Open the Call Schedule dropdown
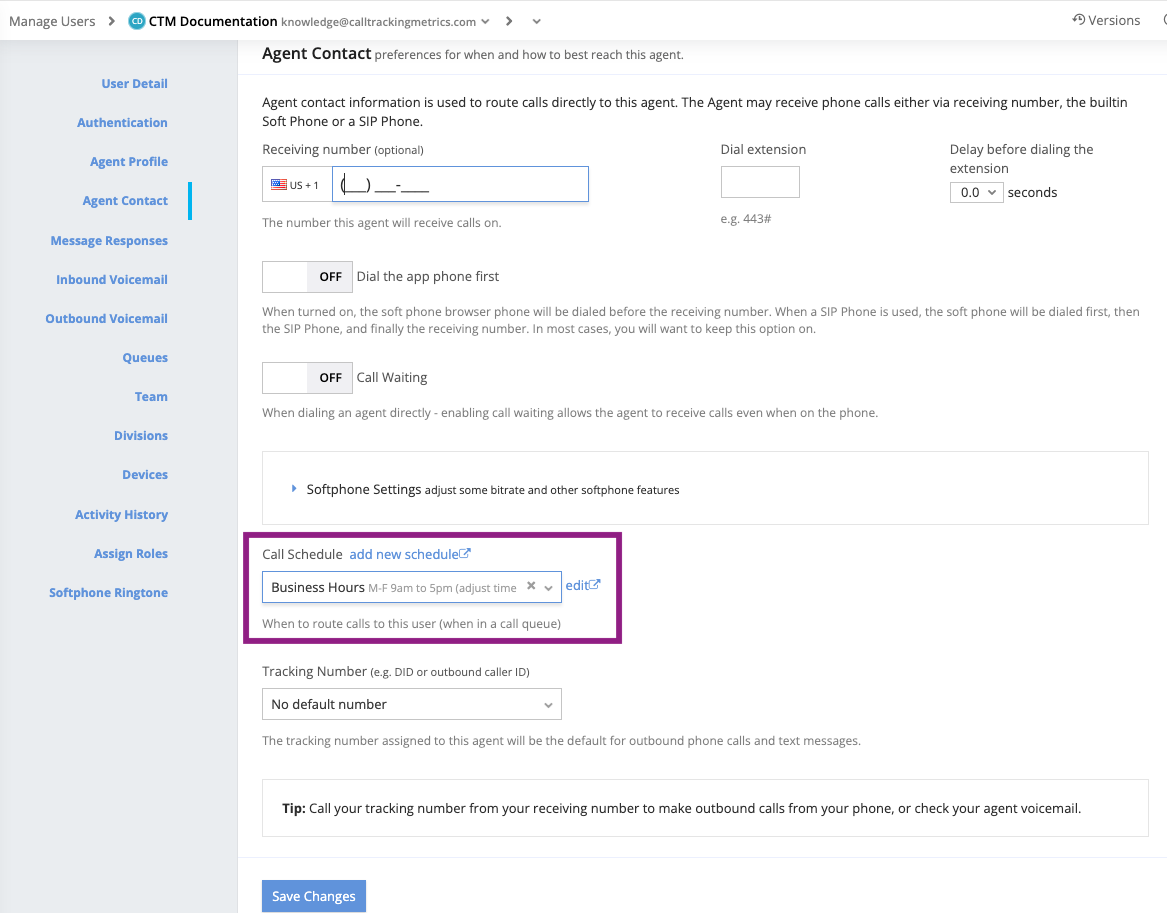The height and width of the screenshot is (913, 1167). pos(548,588)
